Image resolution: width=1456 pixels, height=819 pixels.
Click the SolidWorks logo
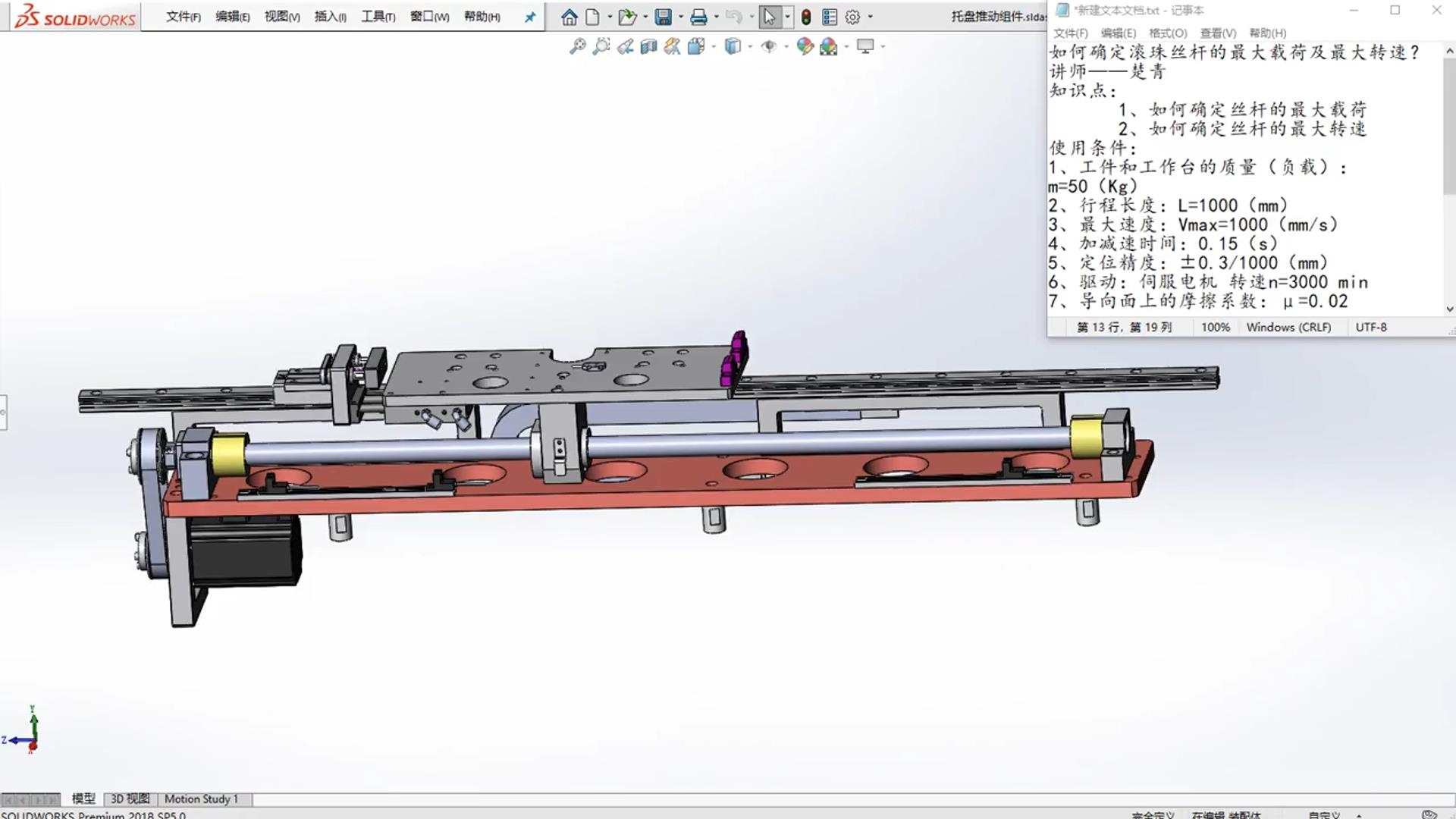(75, 16)
